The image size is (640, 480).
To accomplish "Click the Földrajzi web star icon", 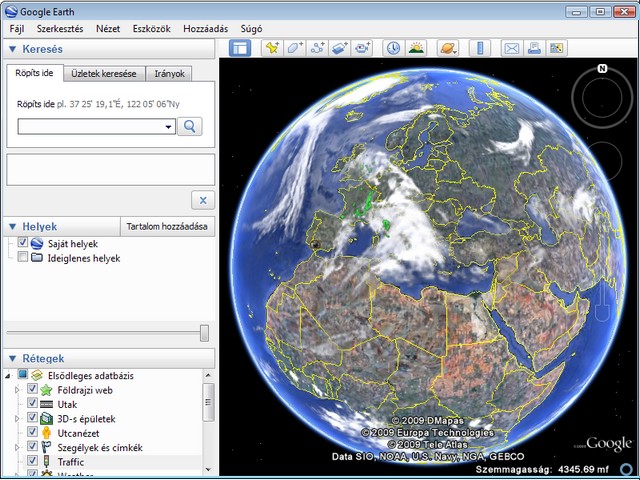I will (x=46, y=390).
